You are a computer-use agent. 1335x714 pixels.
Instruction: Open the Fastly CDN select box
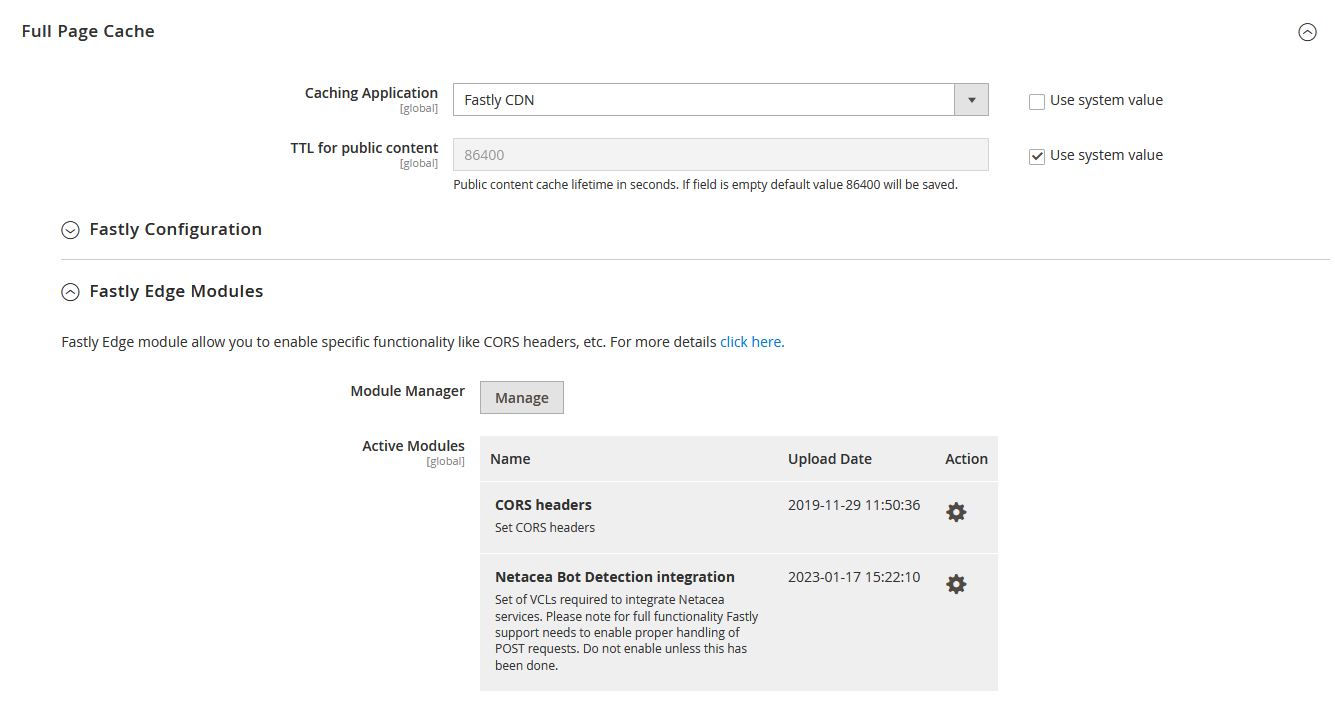click(705, 100)
